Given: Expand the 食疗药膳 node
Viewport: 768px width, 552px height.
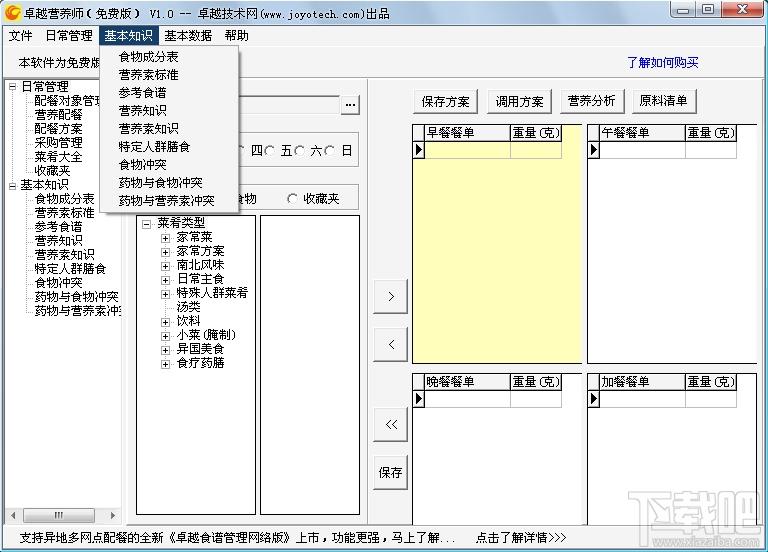Looking at the screenshot, I should coord(166,364).
